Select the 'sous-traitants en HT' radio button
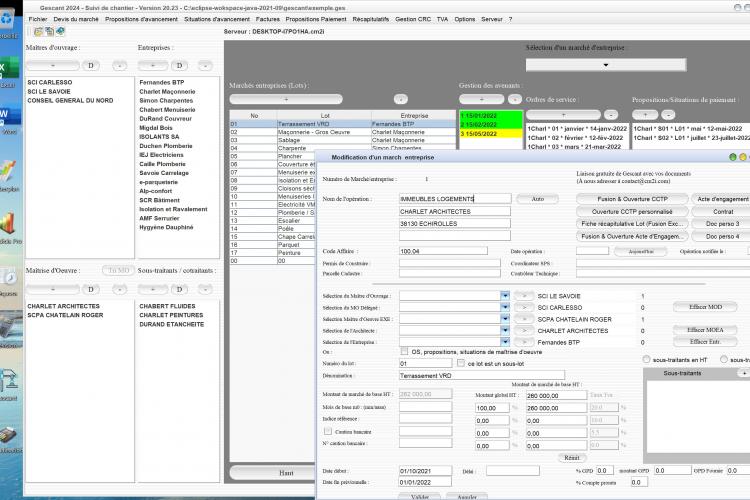This screenshot has height=500, width=750. pos(647,359)
